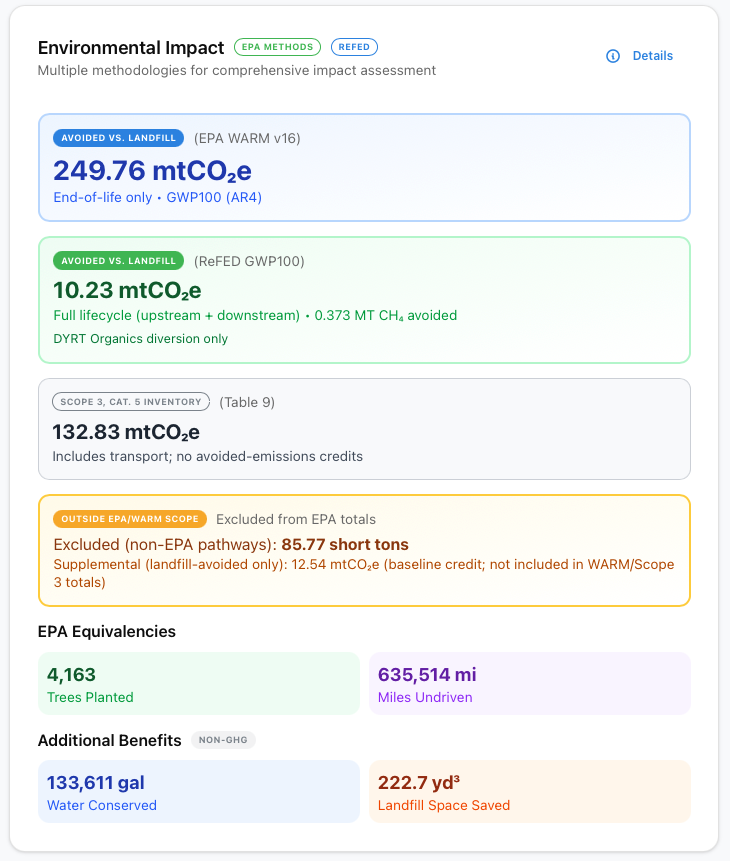Click the REFED badge
Image resolution: width=730 pixels, height=861 pixels.
354,47
